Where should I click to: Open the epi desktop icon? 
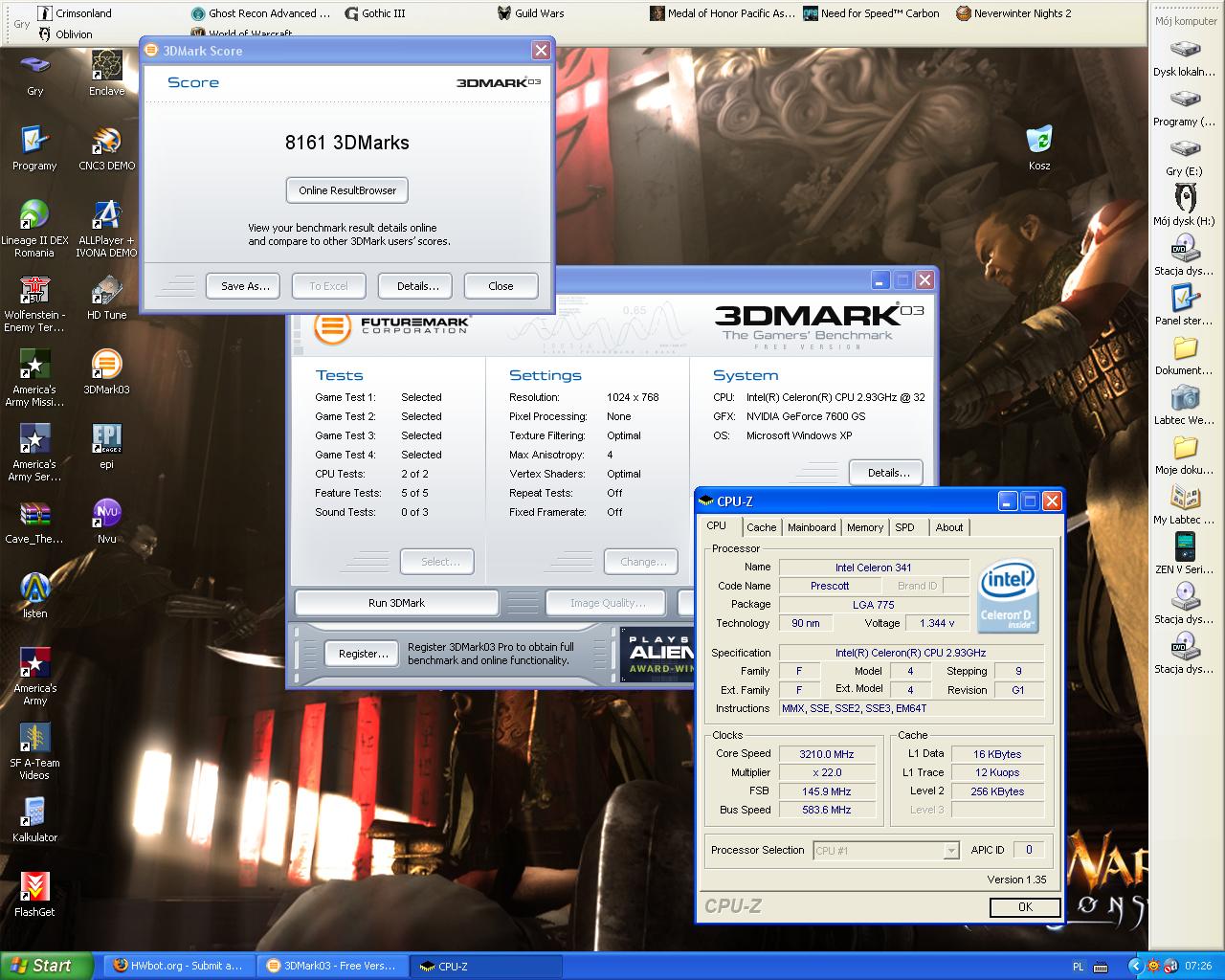click(x=107, y=446)
